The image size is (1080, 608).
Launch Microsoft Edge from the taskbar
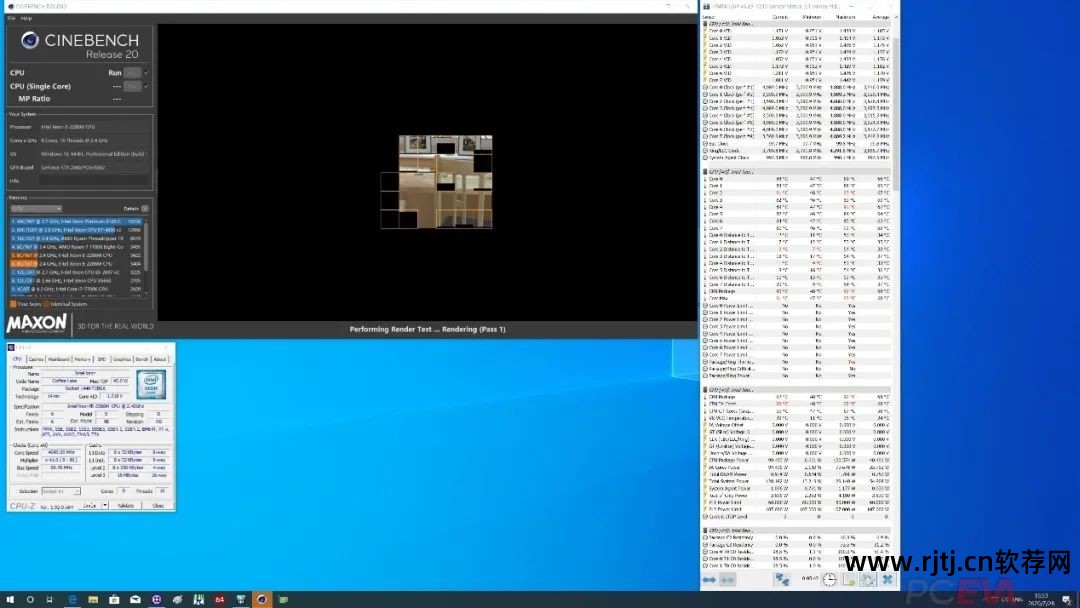pyautogui.click(x=72, y=600)
